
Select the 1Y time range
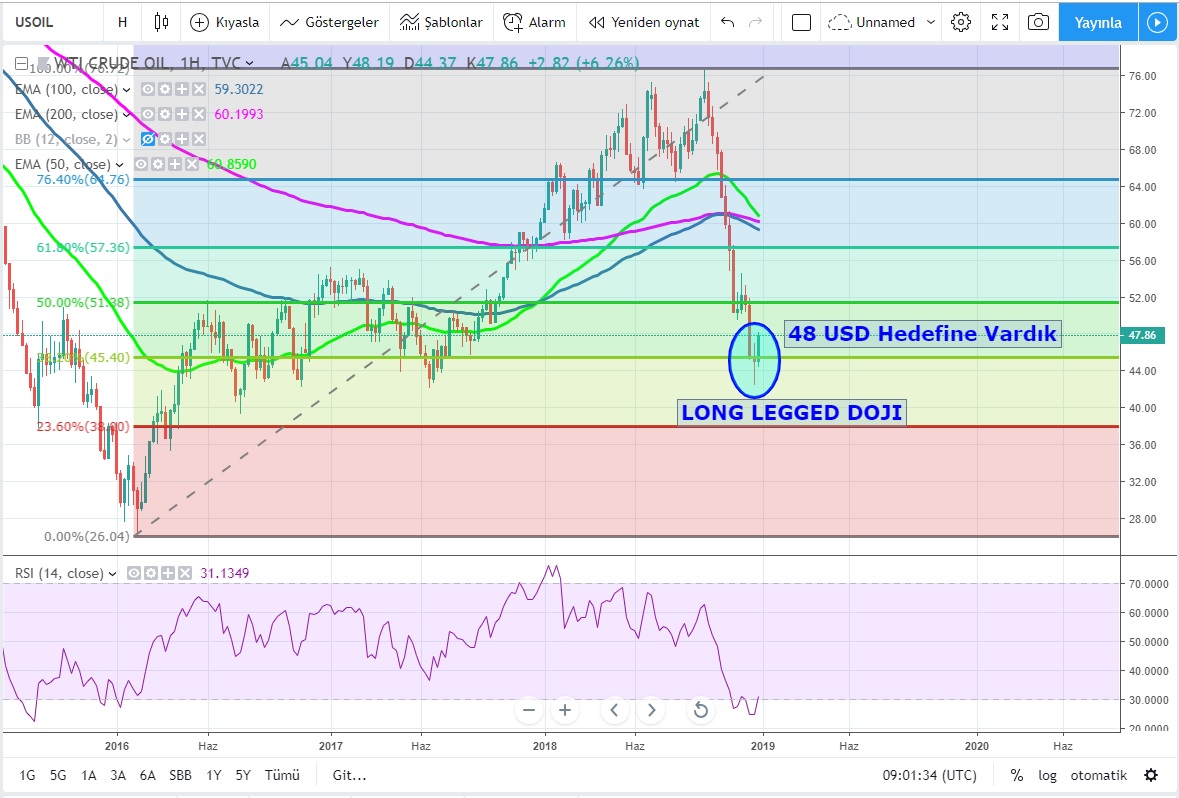tap(214, 775)
